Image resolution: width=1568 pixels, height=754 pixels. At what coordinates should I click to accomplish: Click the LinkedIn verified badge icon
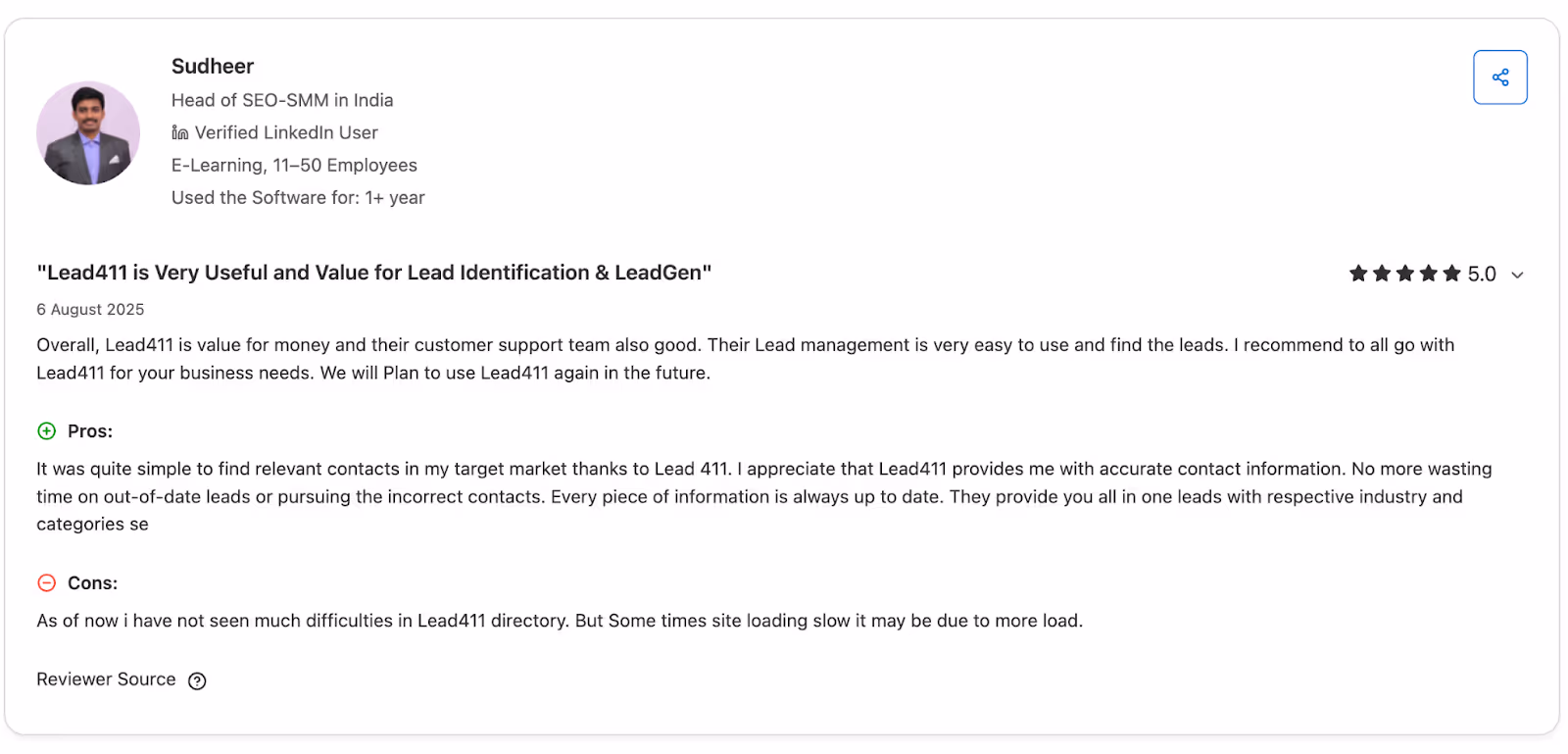click(179, 132)
